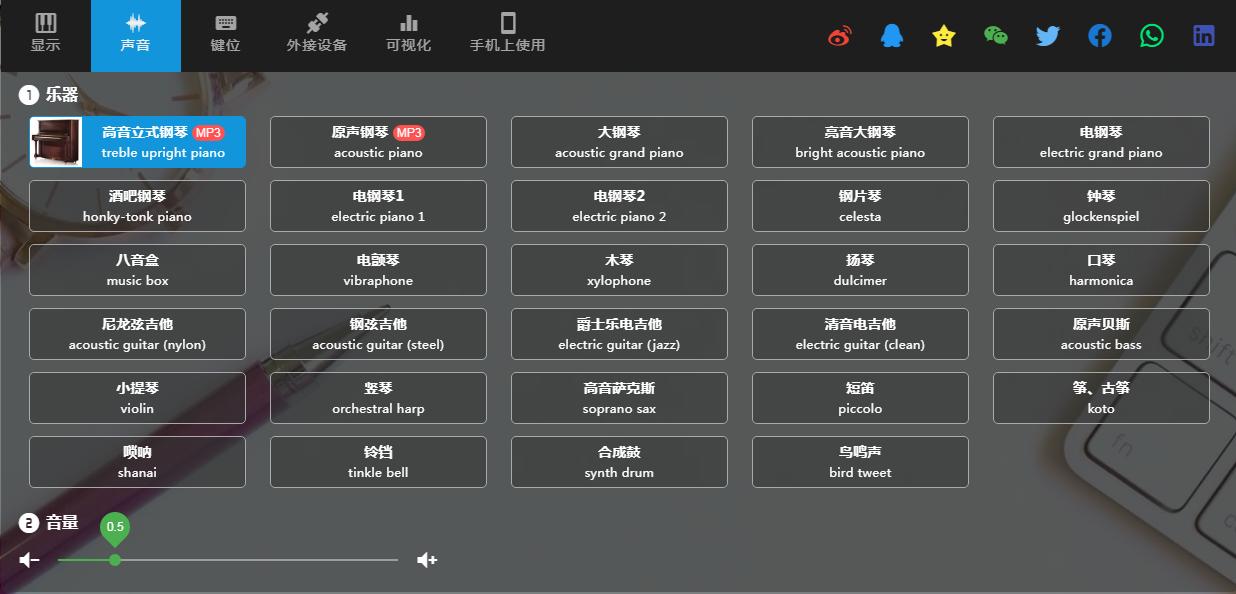Select the synth drum sound
This screenshot has width=1236, height=594.
pyautogui.click(x=619, y=461)
